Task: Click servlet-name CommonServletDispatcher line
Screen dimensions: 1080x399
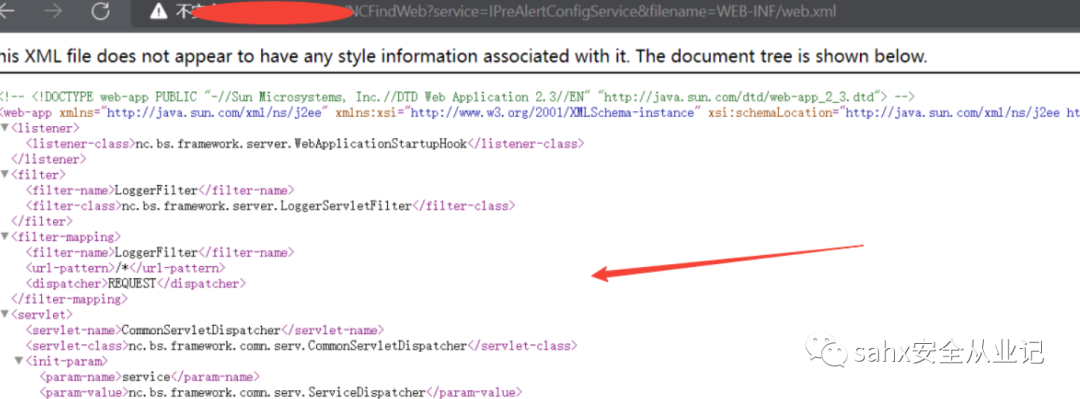Action: point(205,330)
